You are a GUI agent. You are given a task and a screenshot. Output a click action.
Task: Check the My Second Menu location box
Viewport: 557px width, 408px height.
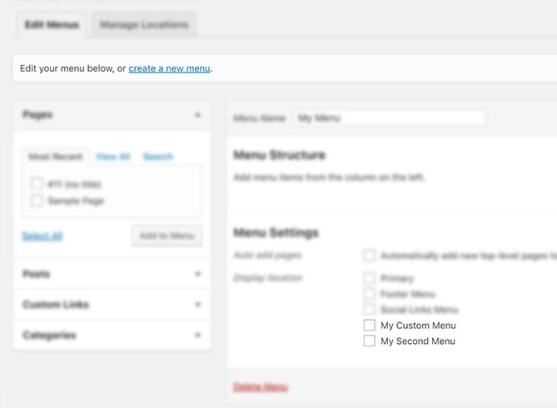(369, 341)
